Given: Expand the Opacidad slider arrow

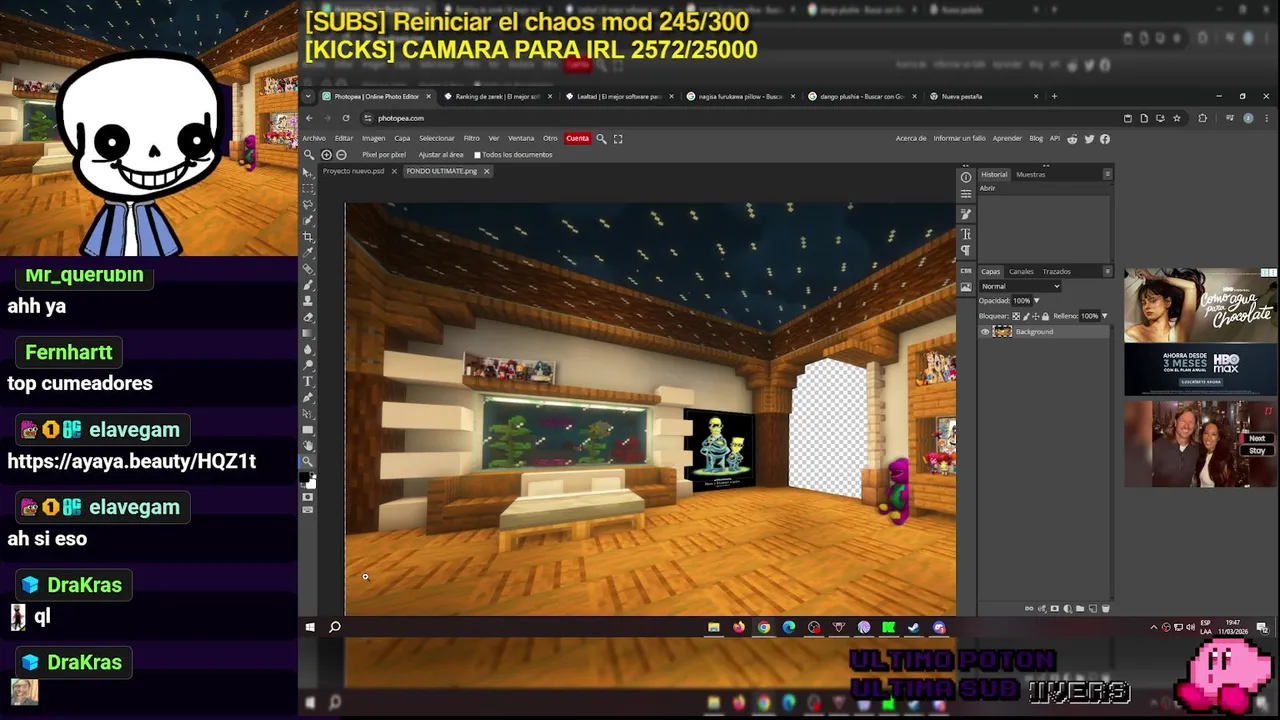Looking at the screenshot, I should (x=1036, y=300).
